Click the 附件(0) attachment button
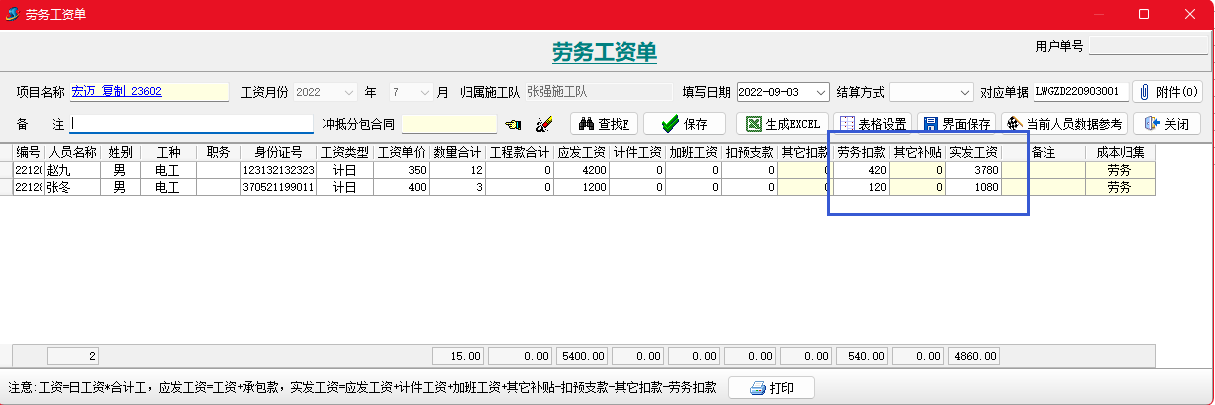This screenshot has height=405, width=1215. [x=1166, y=92]
